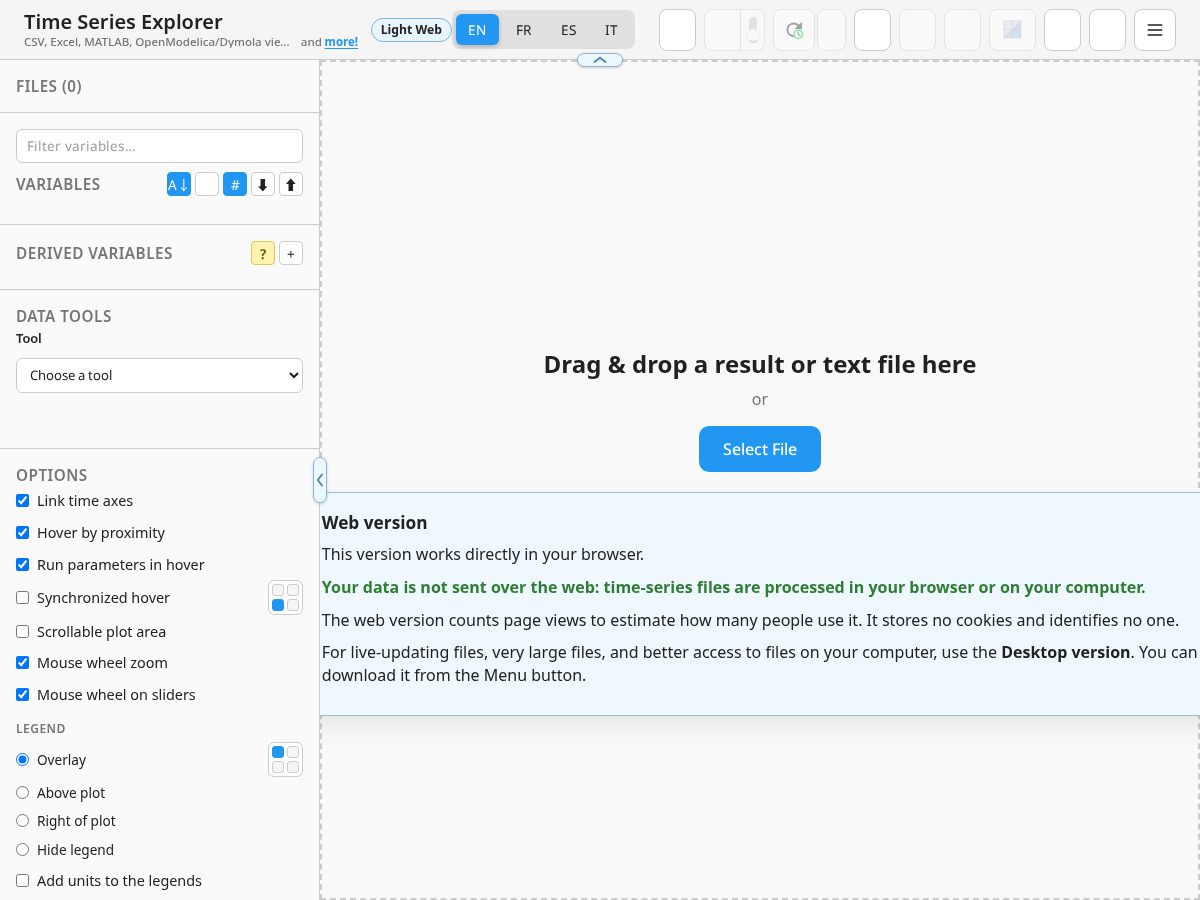Screen dimensions: 1200x900
Task: Open the 'more!' link in header
Action: [x=341, y=42]
